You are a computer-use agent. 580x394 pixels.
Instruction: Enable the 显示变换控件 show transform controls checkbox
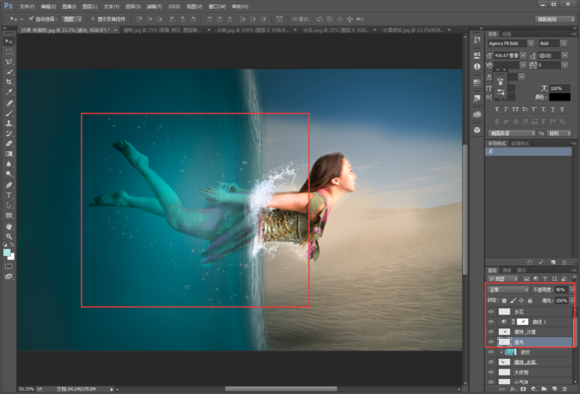(93, 19)
